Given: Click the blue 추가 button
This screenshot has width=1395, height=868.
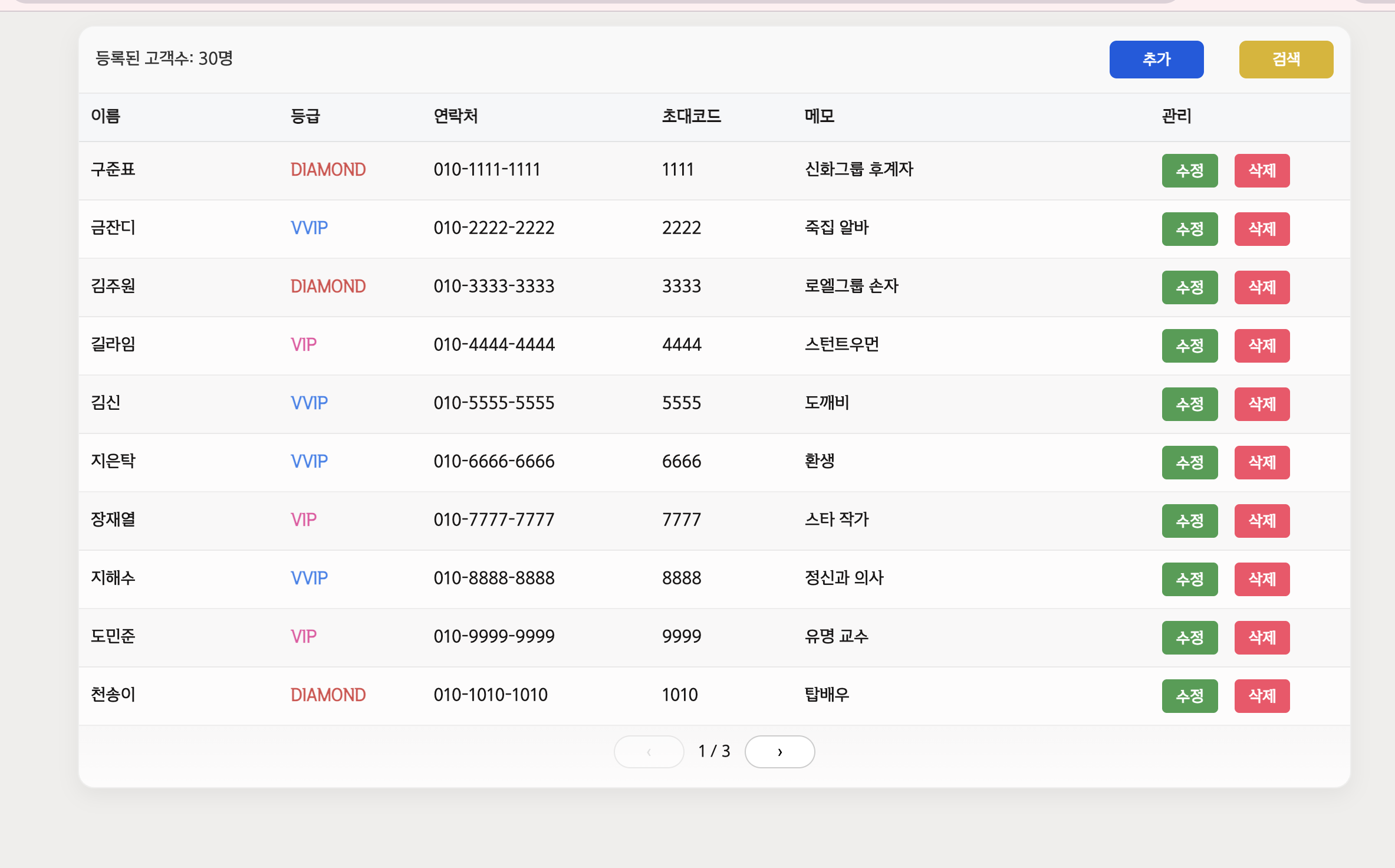Looking at the screenshot, I should pos(1156,59).
